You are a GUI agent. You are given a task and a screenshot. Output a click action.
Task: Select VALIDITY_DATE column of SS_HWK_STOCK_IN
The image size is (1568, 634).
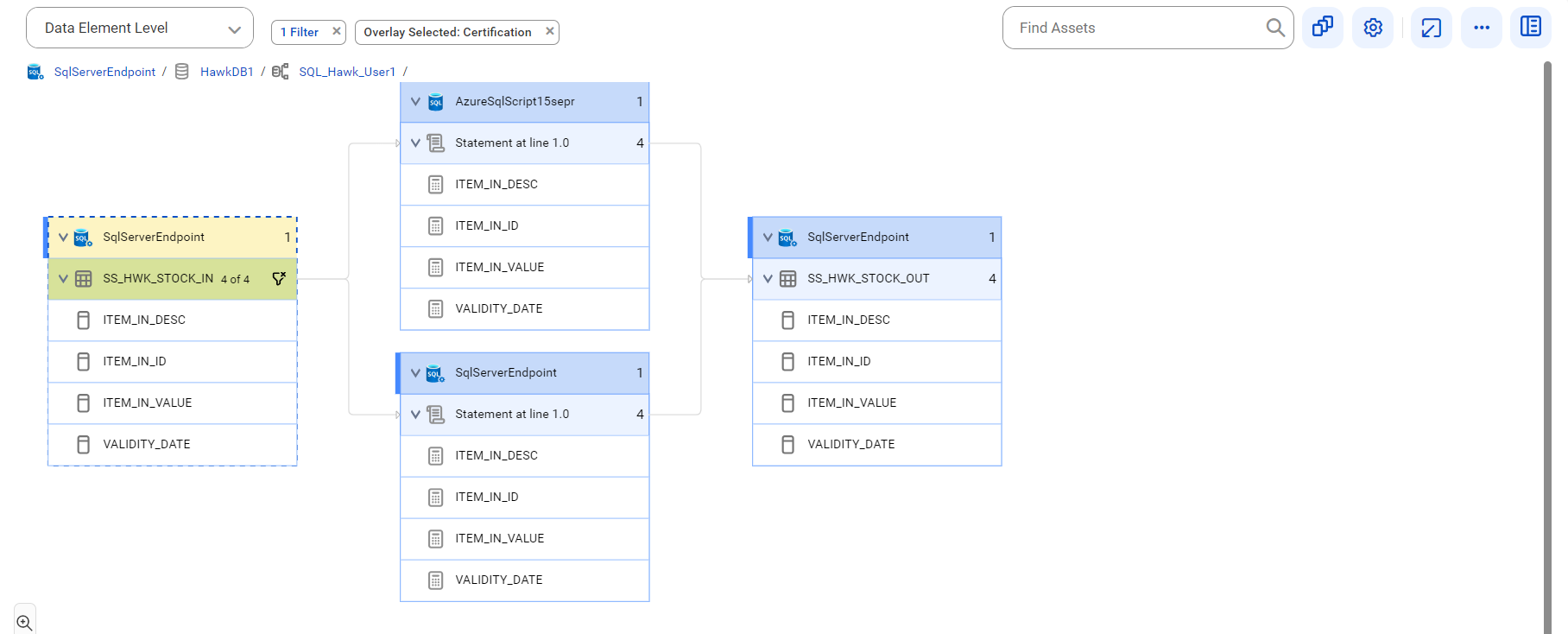(x=173, y=445)
